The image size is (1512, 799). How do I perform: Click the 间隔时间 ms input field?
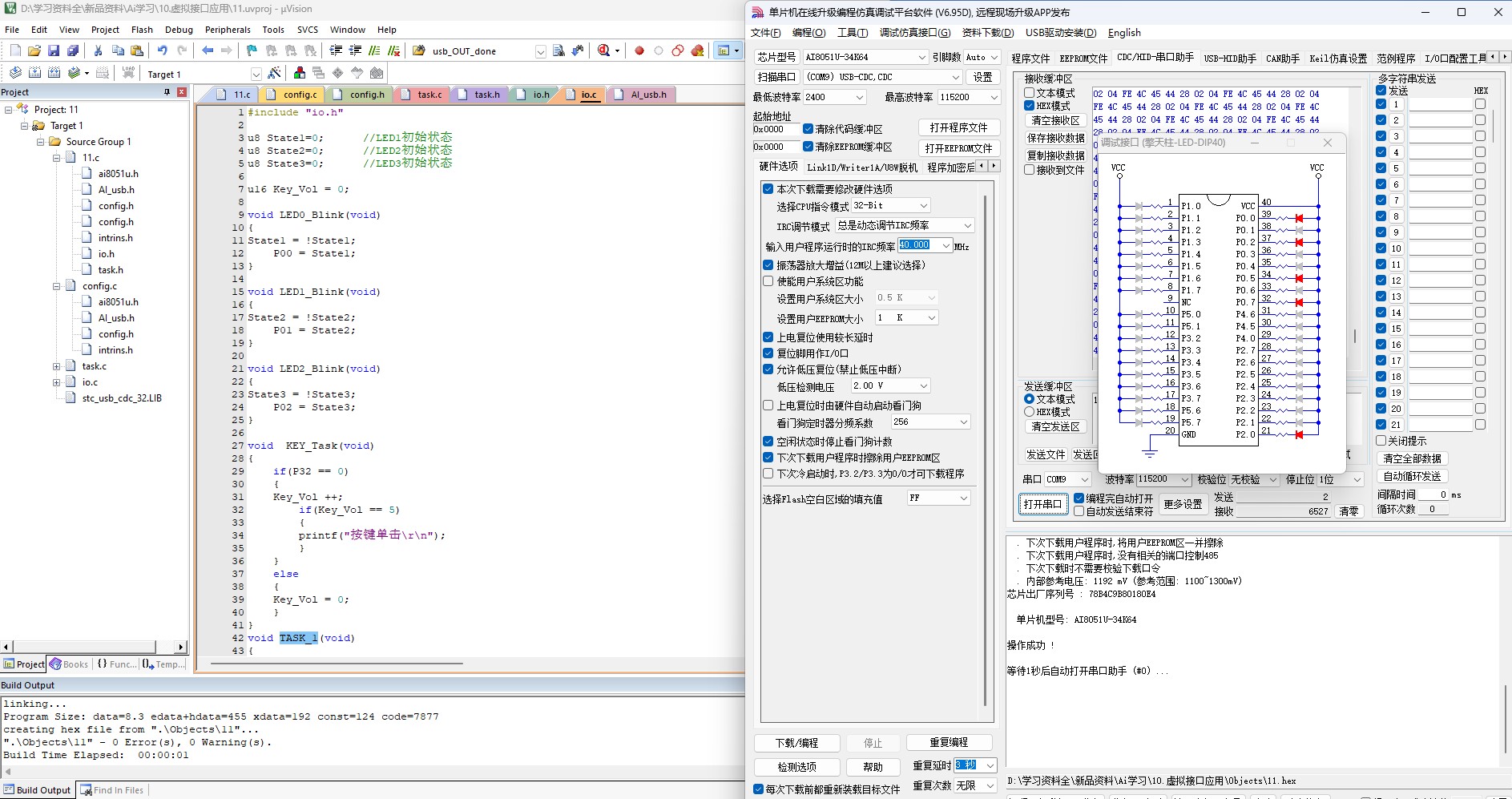1433,494
